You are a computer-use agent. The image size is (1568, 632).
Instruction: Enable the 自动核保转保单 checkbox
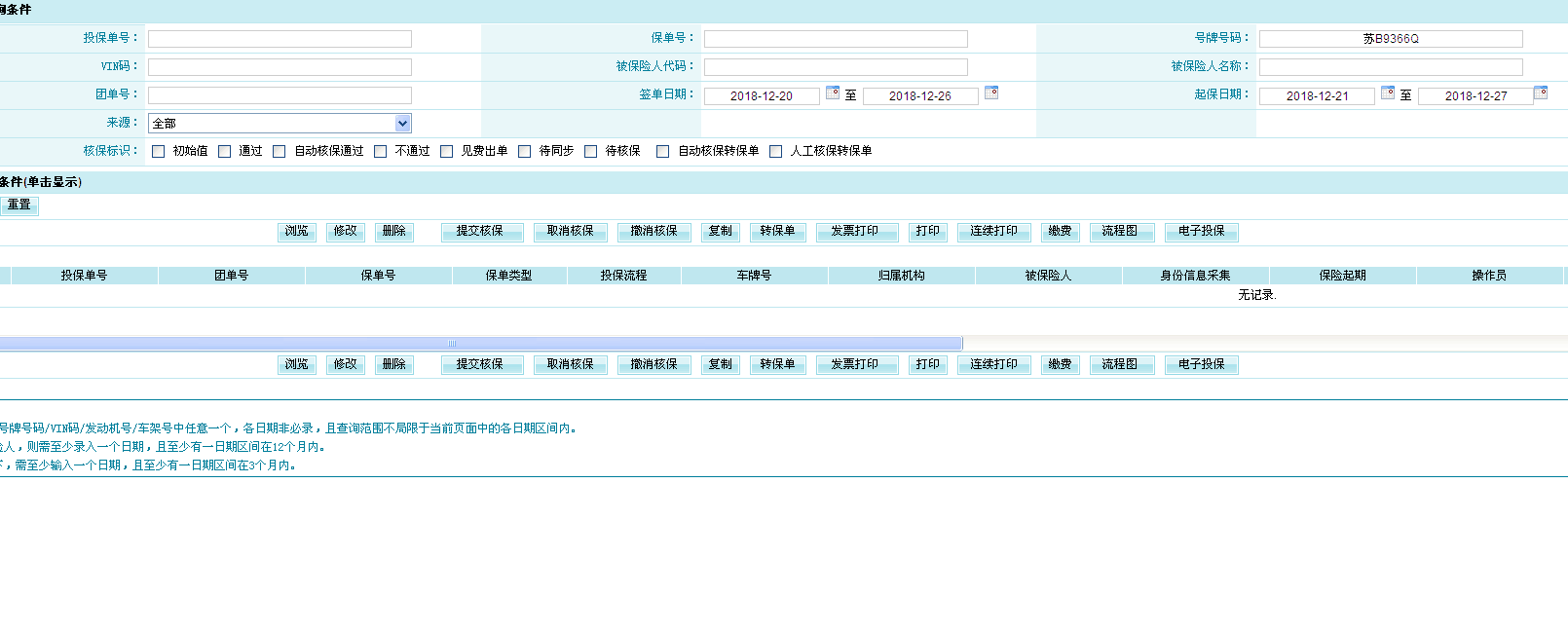point(663,151)
